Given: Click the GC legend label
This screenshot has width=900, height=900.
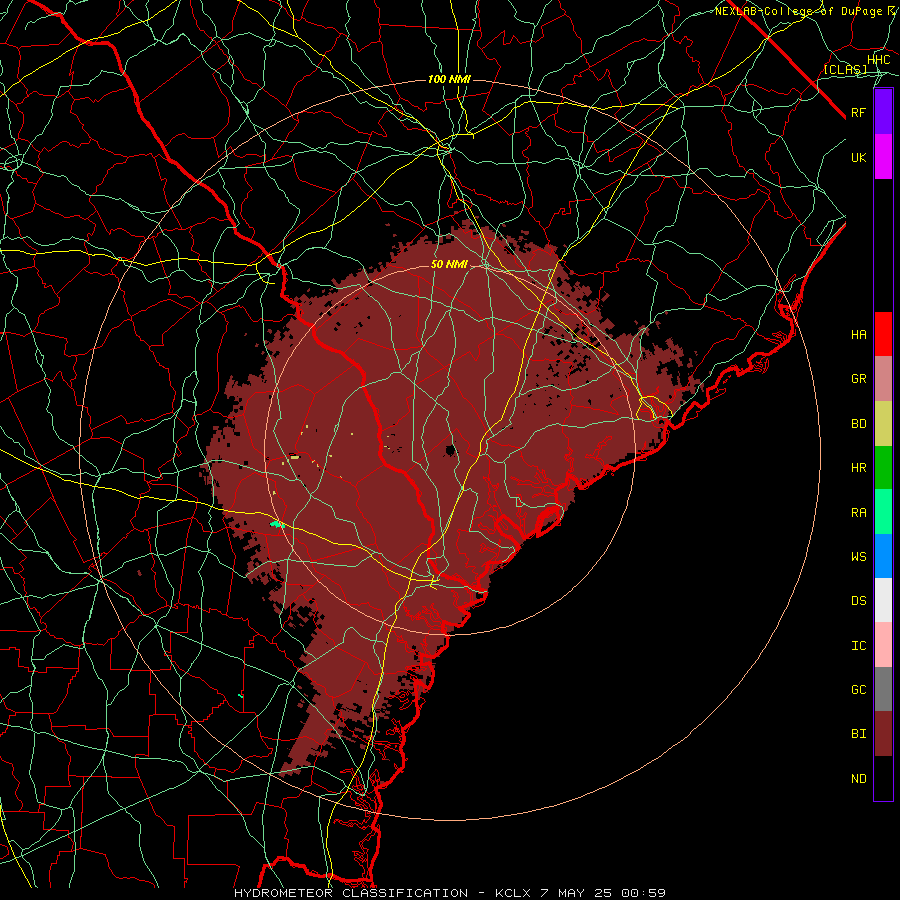Looking at the screenshot, I should (x=859, y=690).
